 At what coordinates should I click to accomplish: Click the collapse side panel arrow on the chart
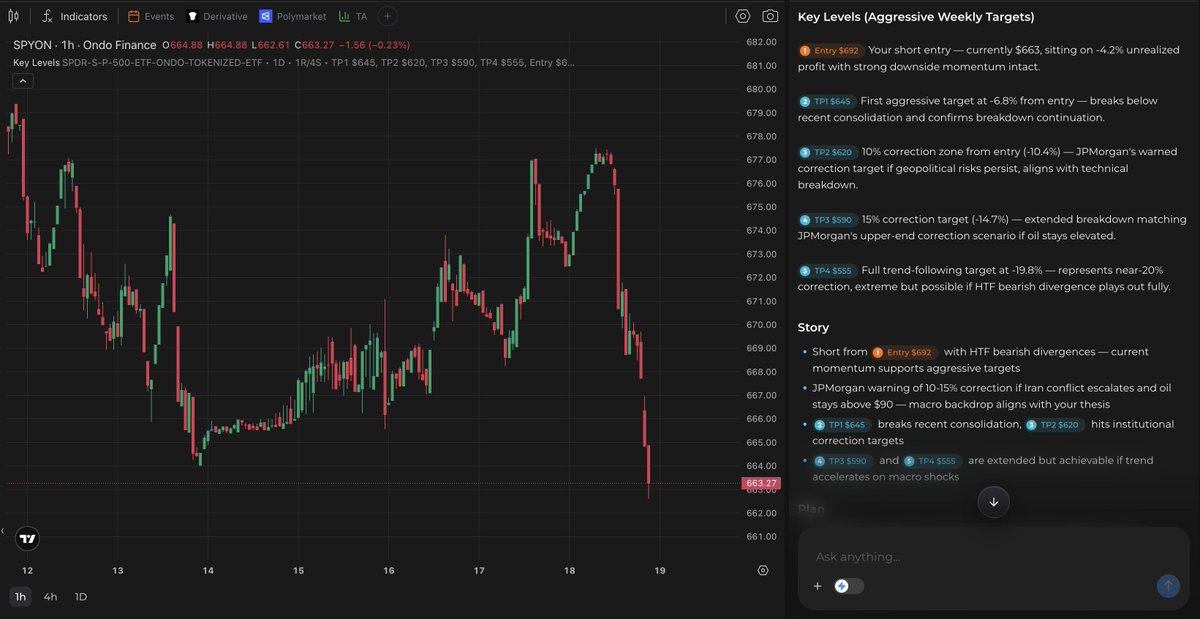tap(3, 530)
